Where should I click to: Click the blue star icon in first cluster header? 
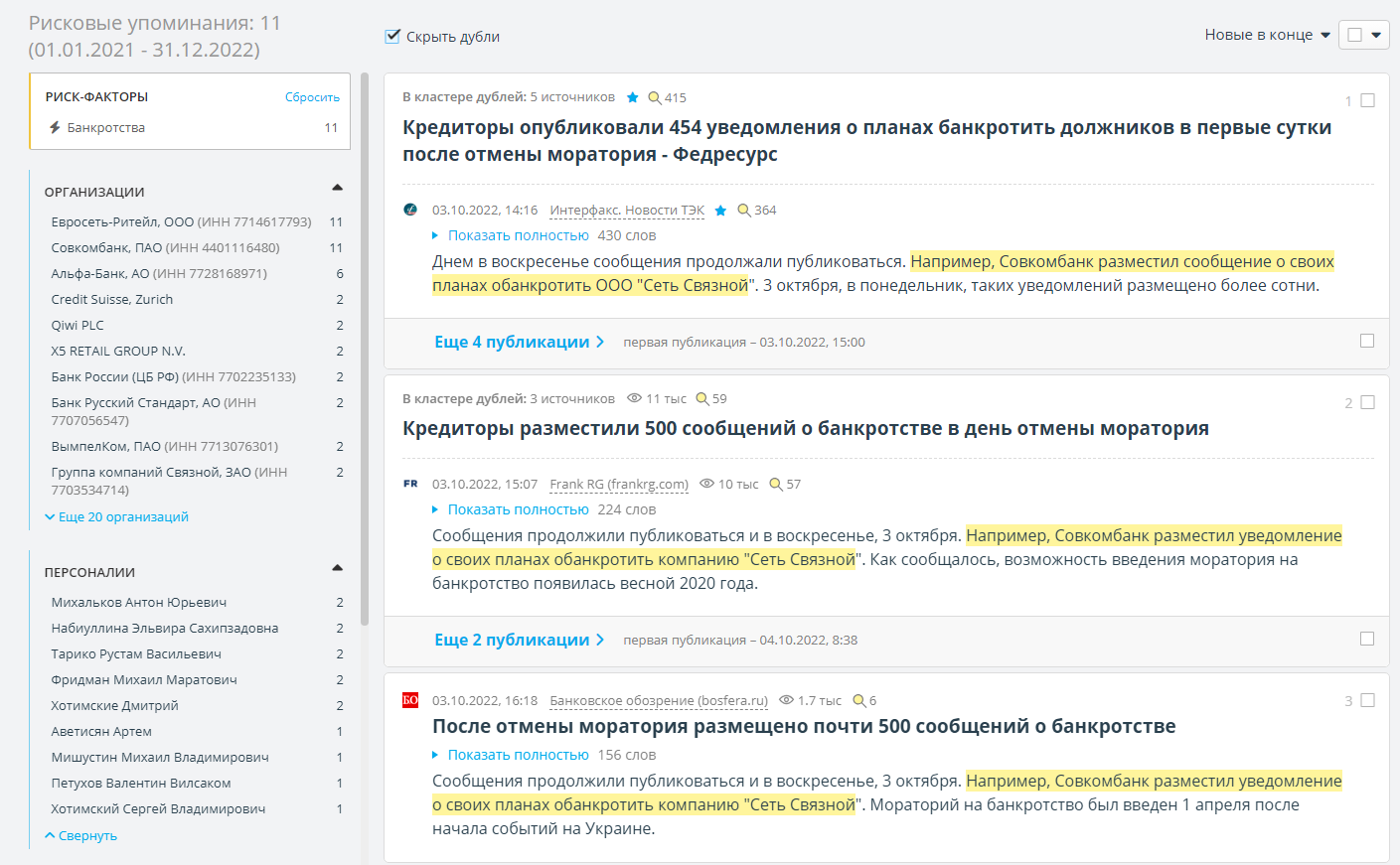tap(633, 97)
